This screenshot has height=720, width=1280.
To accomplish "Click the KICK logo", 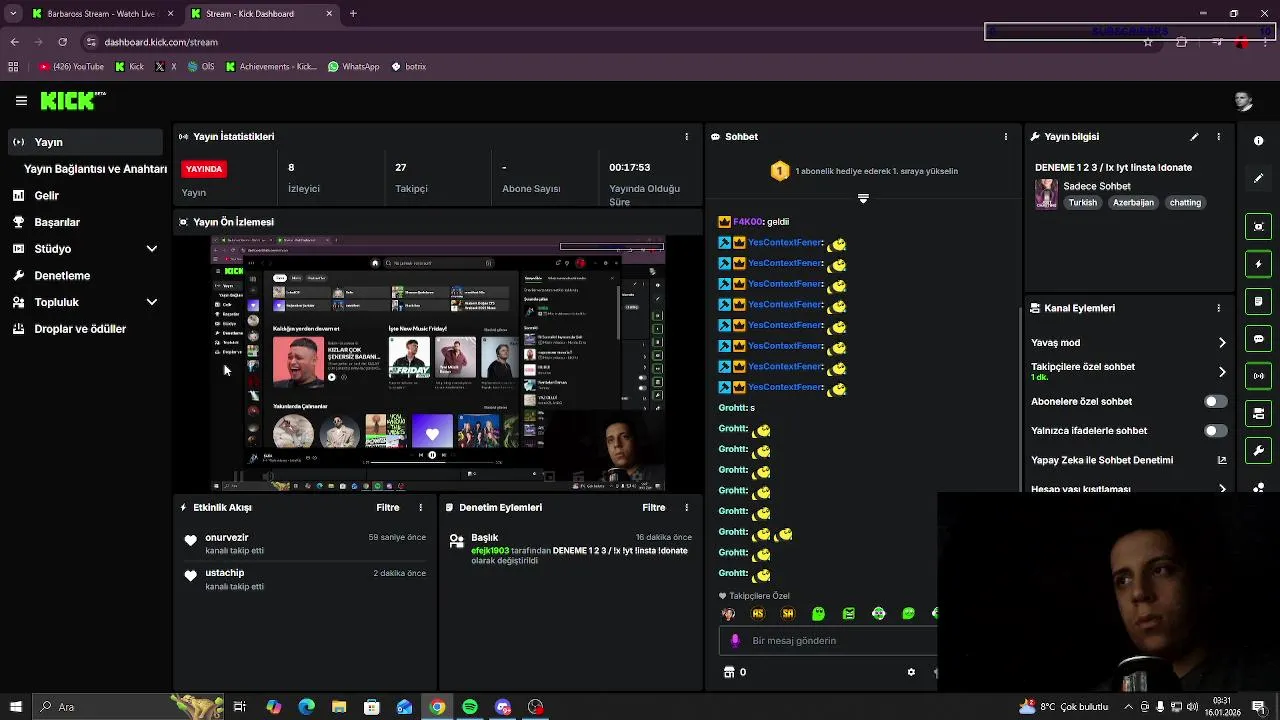I will 73,101.
